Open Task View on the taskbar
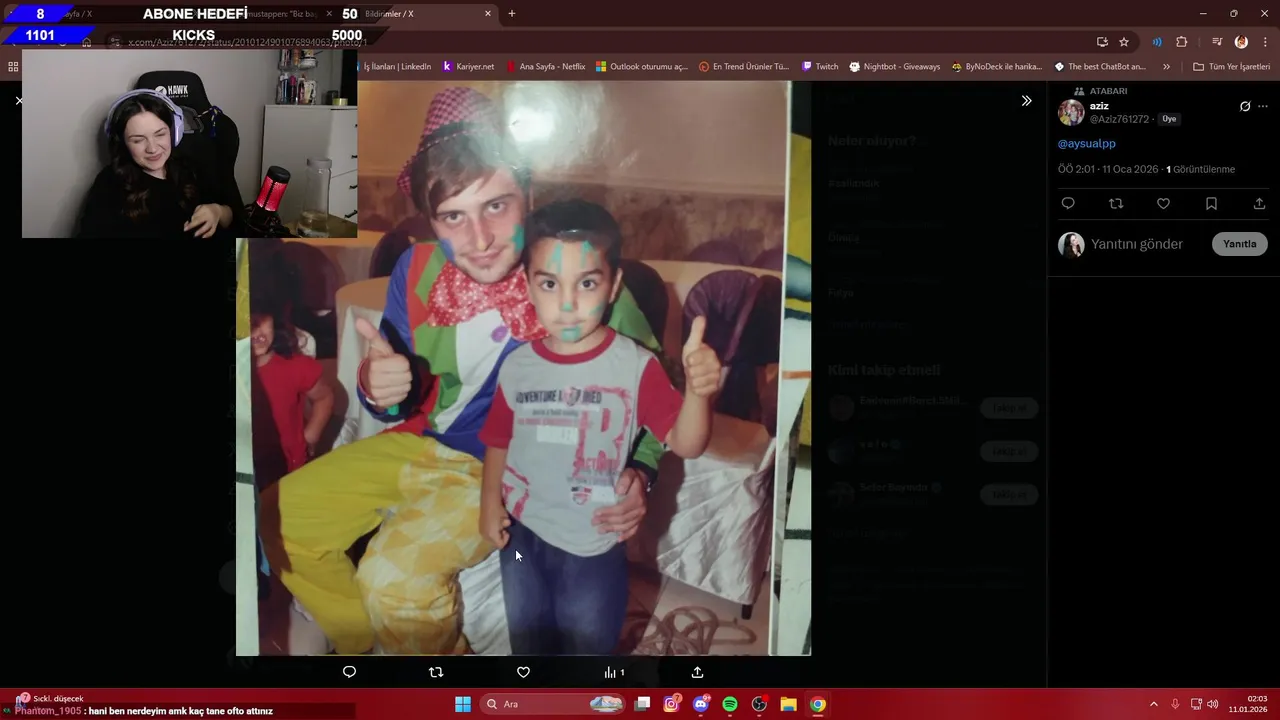Viewport: 1280px width, 720px height. coord(643,704)
